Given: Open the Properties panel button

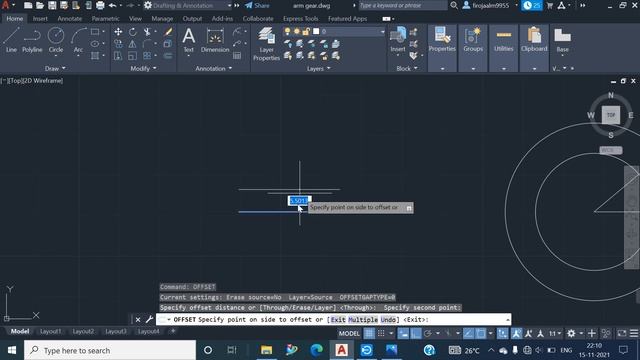Looking at the screenshot, I should pos(442,40).
